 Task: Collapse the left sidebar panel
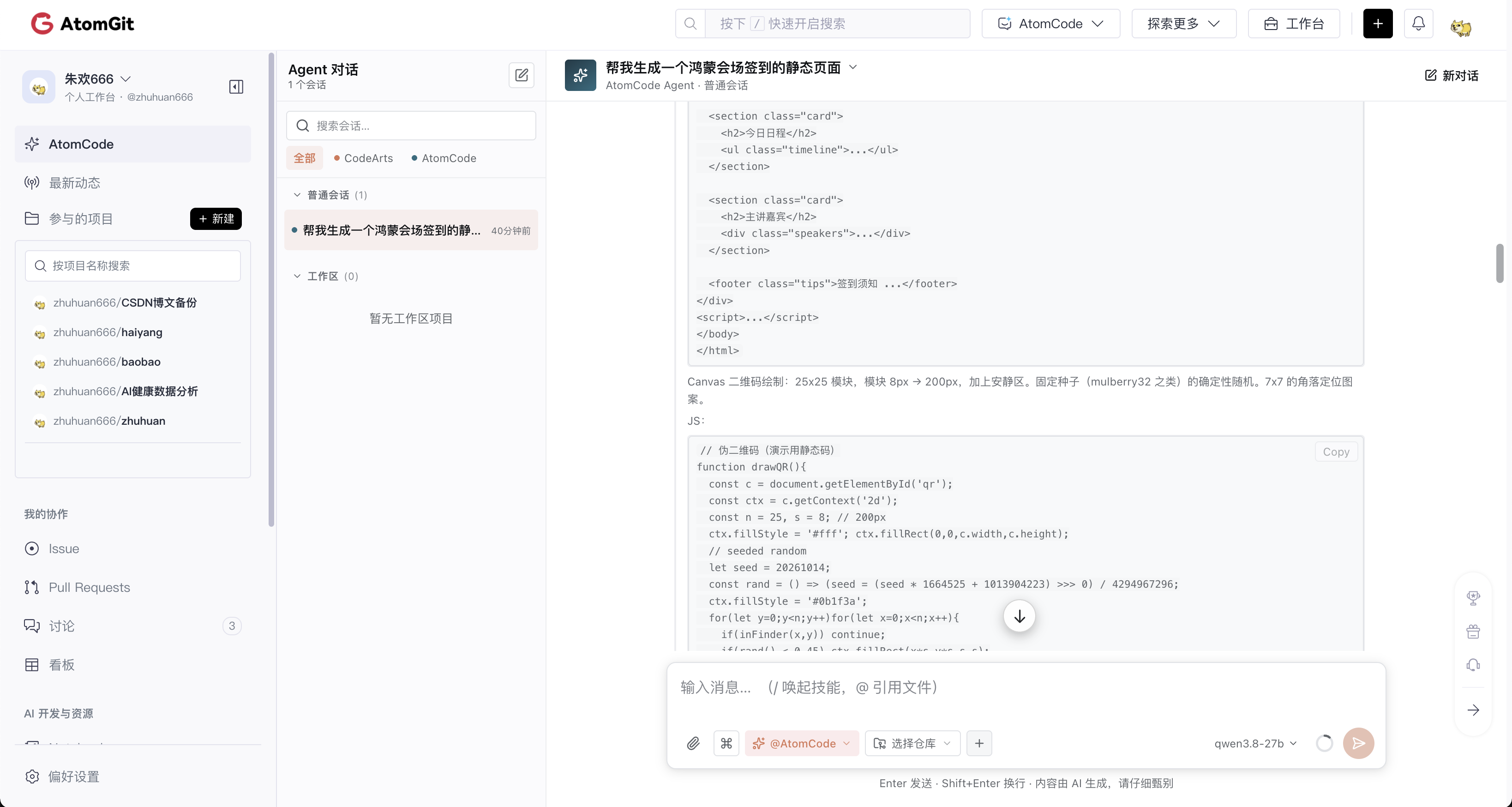[236, 87]
